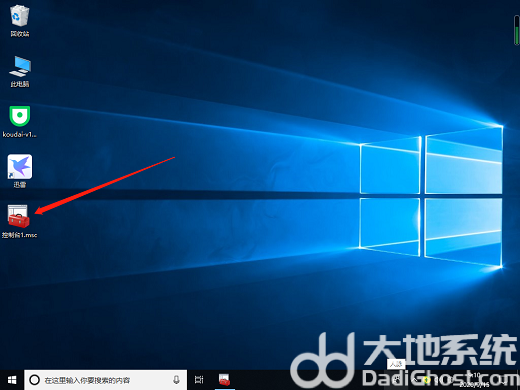The height and width of the screenshot is (390, 520).
Task: Select the 控制台1.msc toolbox icon
Action: point(19,216)
